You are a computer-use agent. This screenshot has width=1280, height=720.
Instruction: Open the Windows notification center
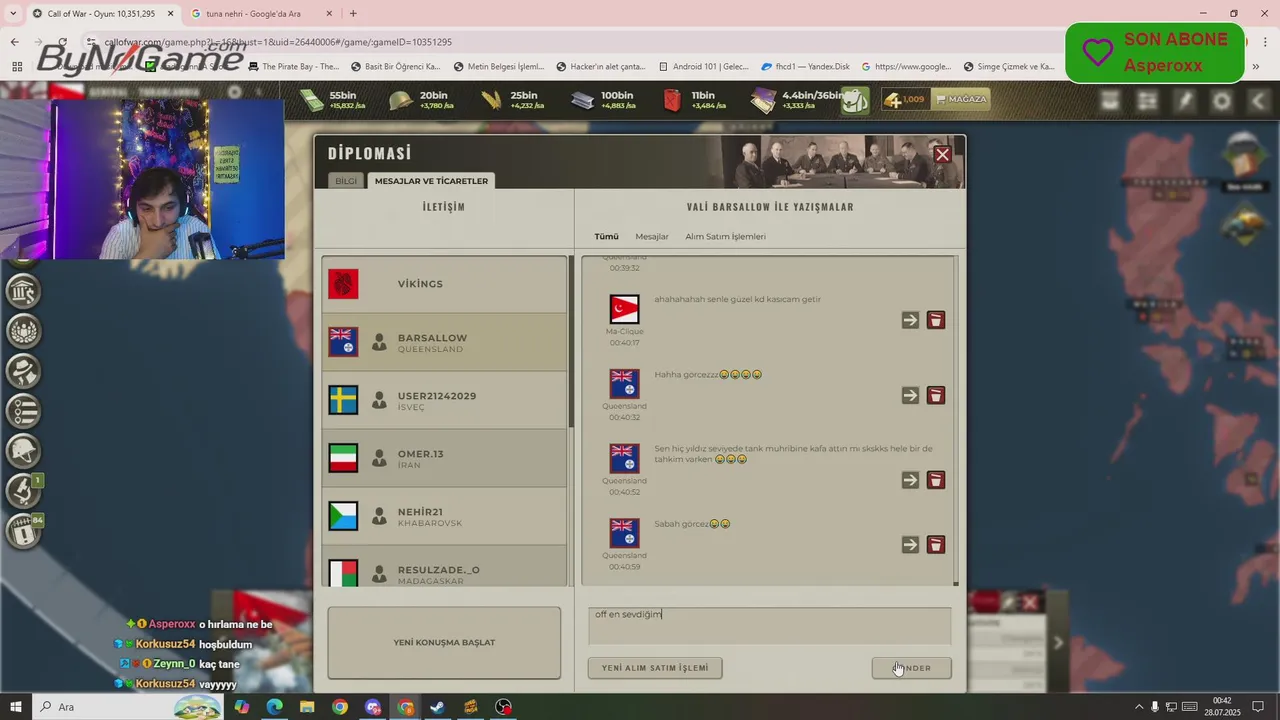[1259, 707]
